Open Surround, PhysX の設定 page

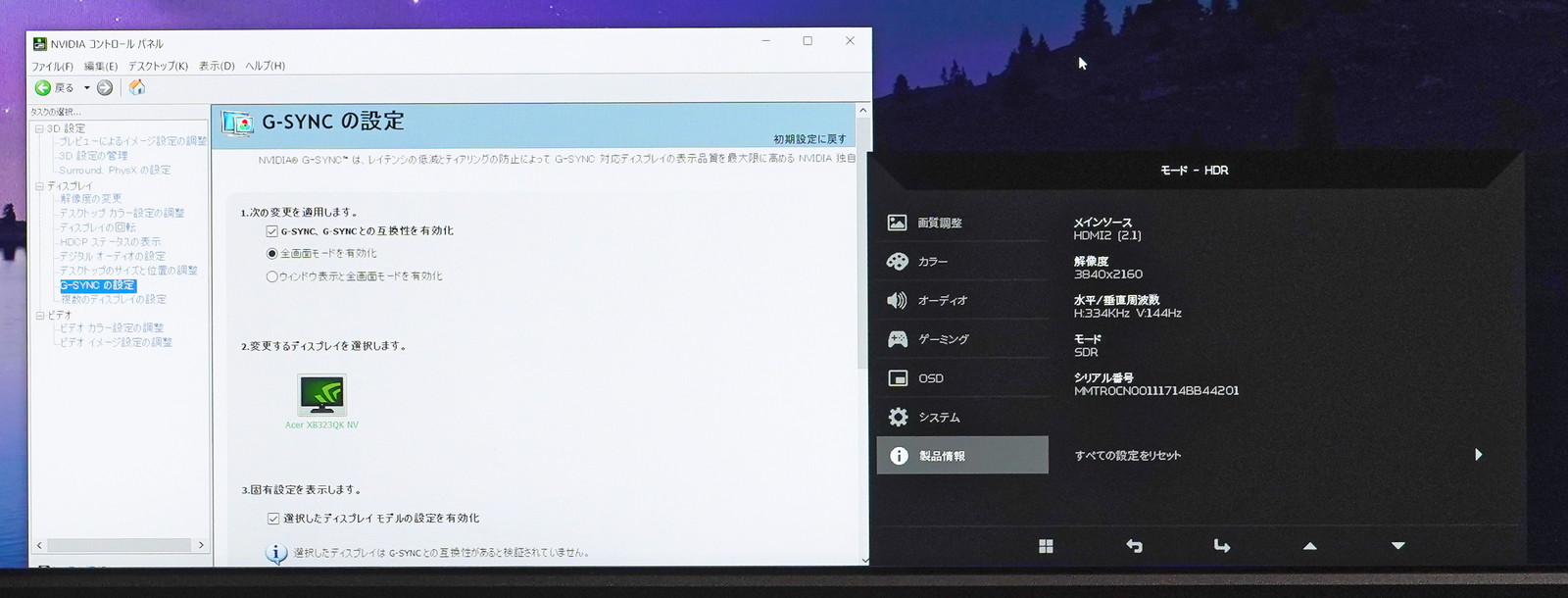(115, 171)
